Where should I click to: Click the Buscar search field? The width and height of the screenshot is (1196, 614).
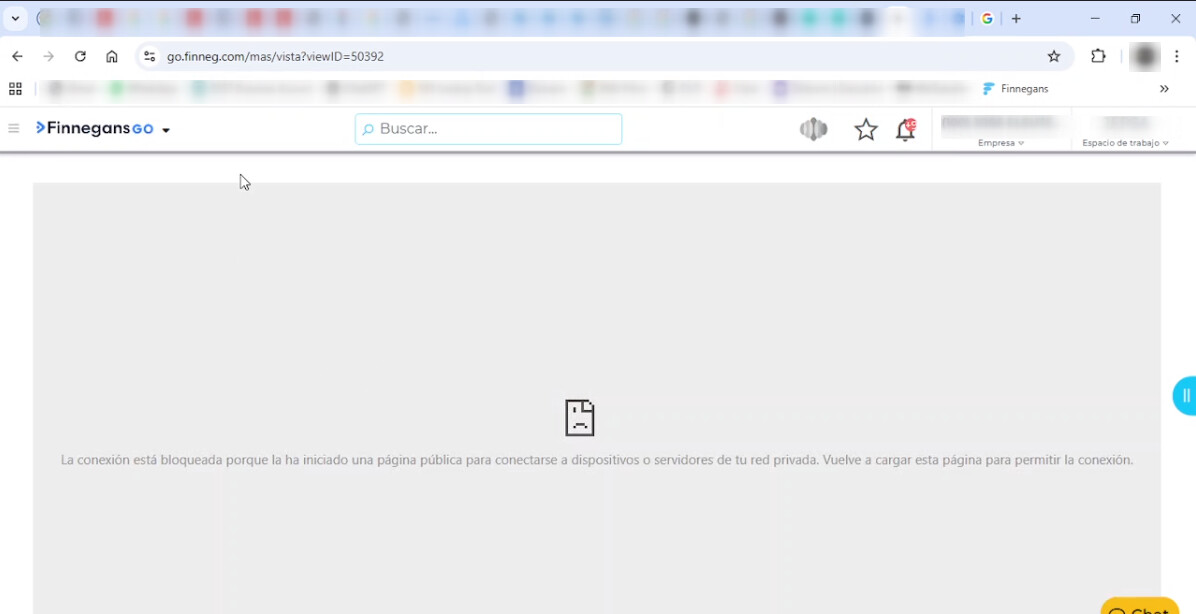click(x=488, y=129)
